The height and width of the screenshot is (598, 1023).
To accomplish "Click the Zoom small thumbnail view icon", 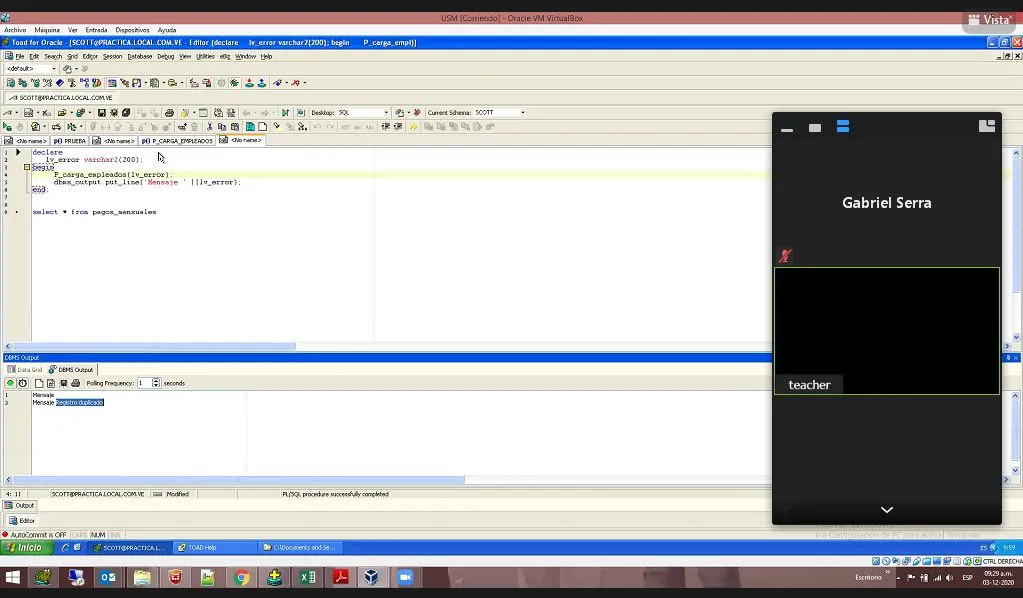I will pos(815,128).
